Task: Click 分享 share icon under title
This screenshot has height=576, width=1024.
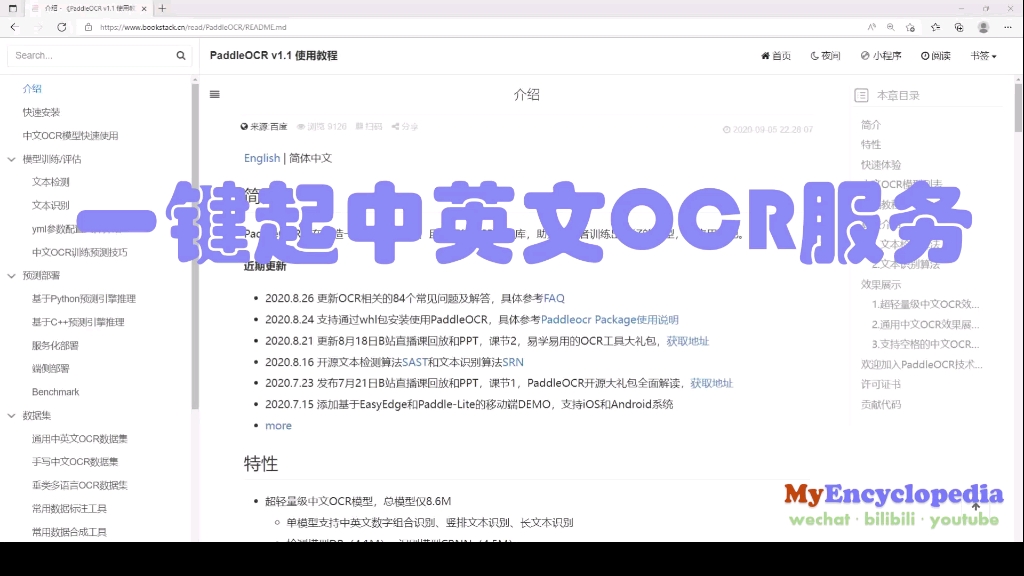Action: (405, 127)
